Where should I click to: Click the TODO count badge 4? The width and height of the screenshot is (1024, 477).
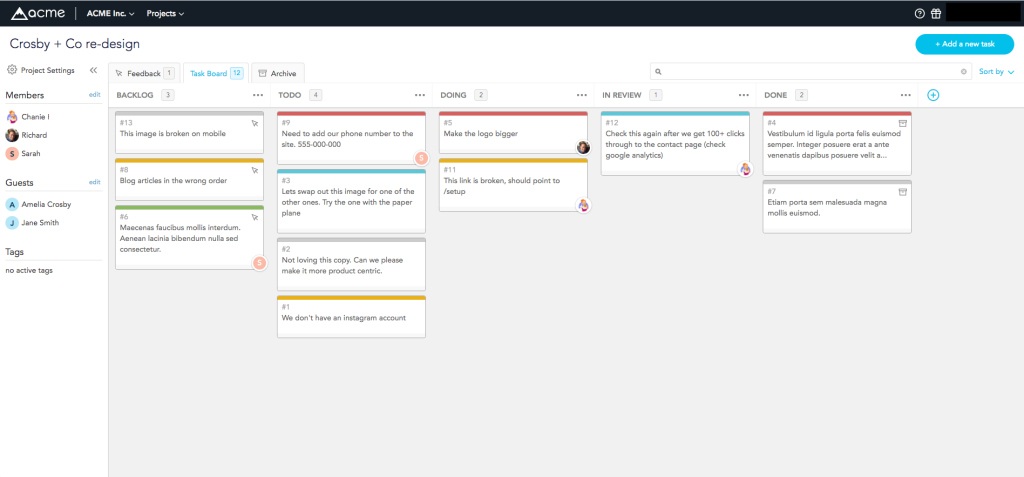coord(315,95)
